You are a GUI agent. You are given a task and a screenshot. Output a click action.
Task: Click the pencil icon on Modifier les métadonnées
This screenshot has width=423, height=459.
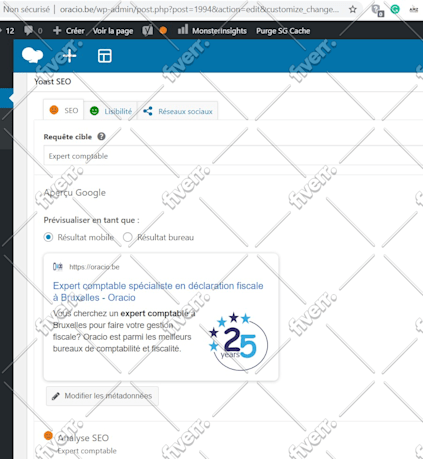[56, 396]
